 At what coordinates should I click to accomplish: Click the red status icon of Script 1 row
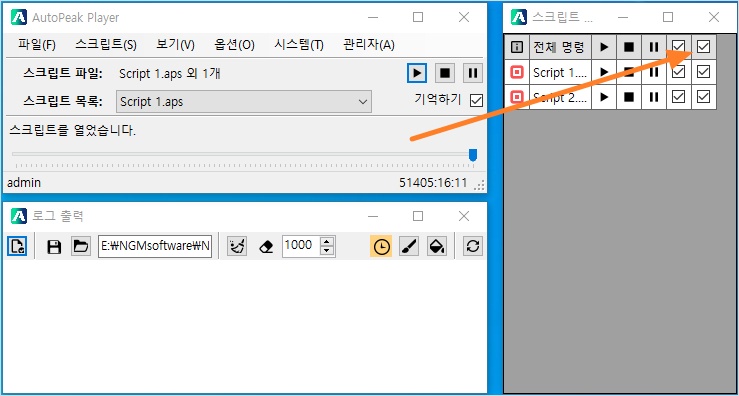point(517,72)
